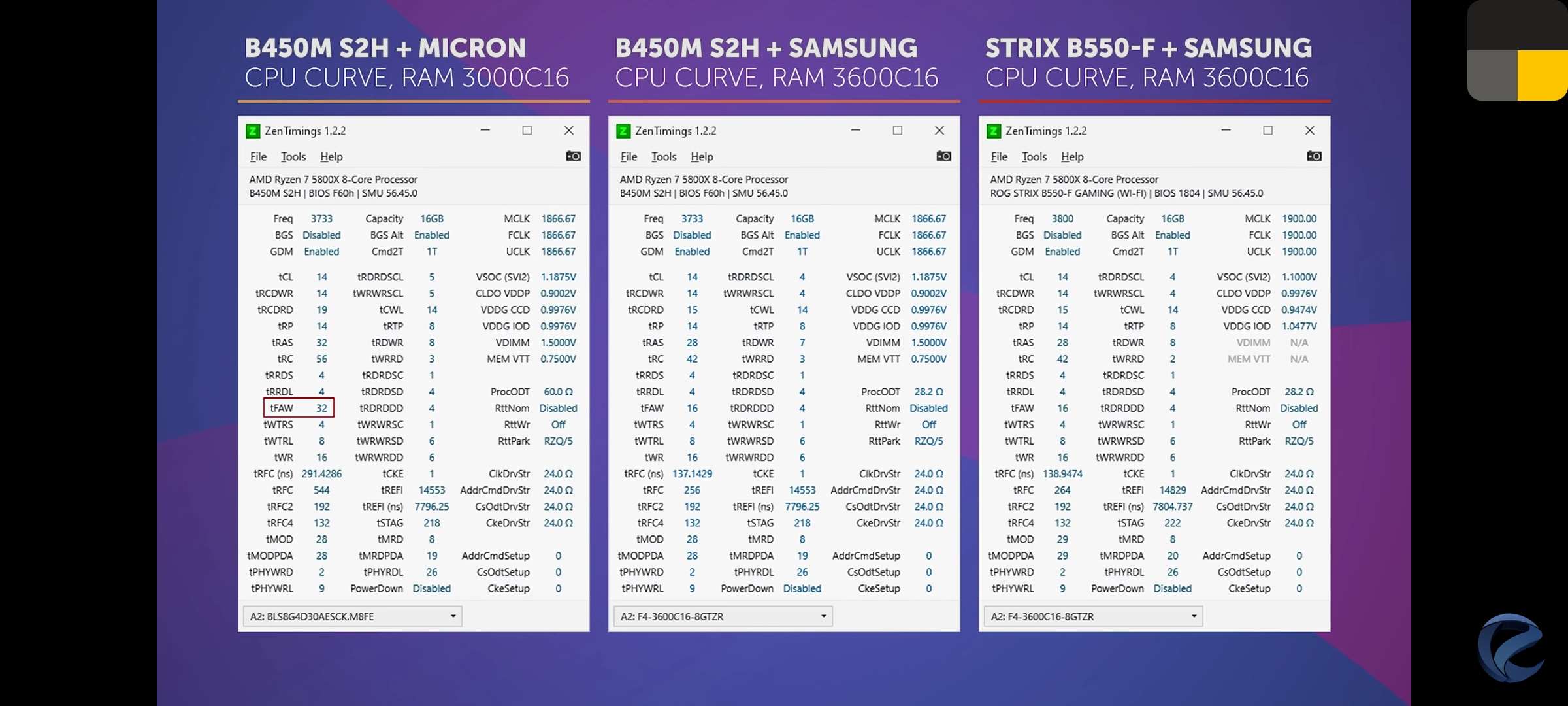The image size is (1568, 706).
Task: Click the camera screenshot icon in Micron window
Action: point(573,156)
